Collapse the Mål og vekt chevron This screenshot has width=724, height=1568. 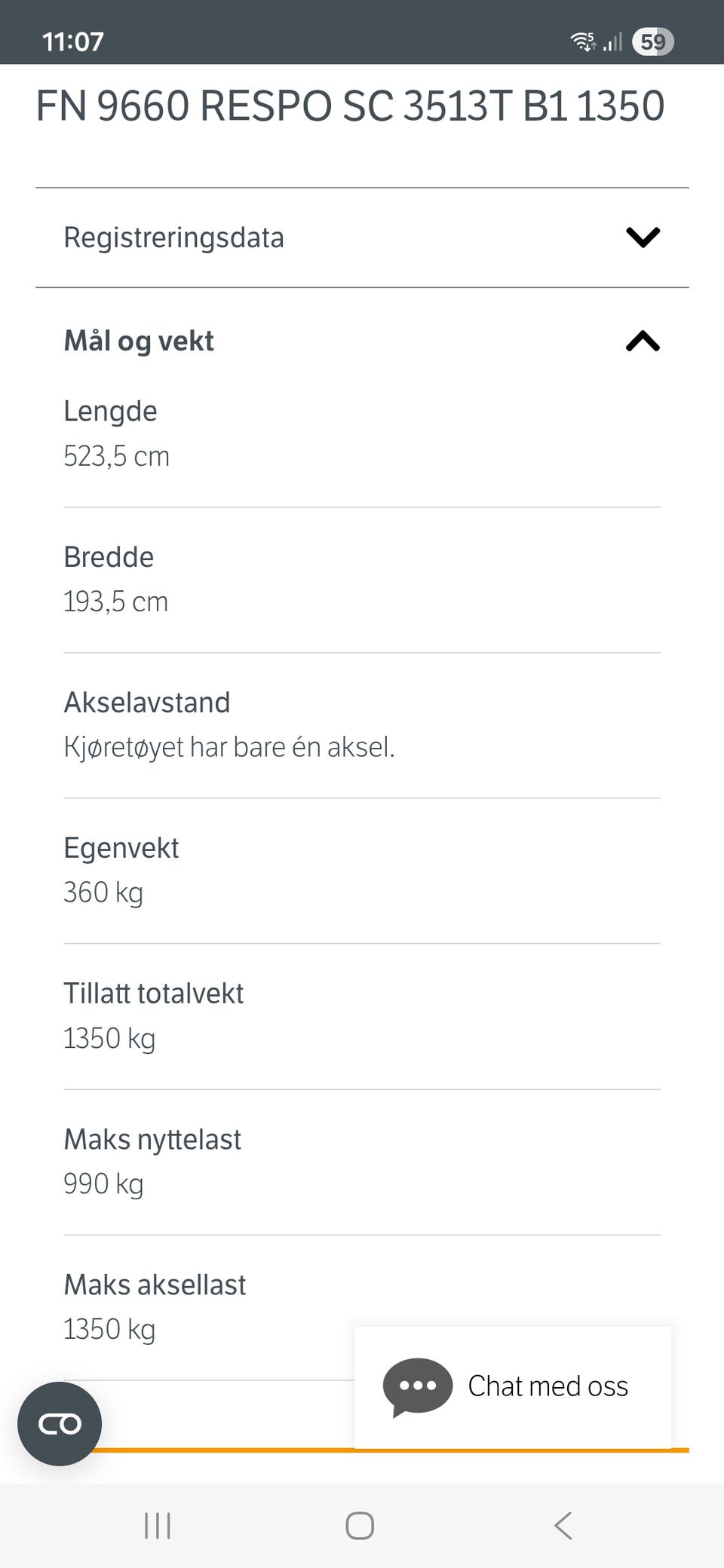pyautogui.click(x=643, y=341)
